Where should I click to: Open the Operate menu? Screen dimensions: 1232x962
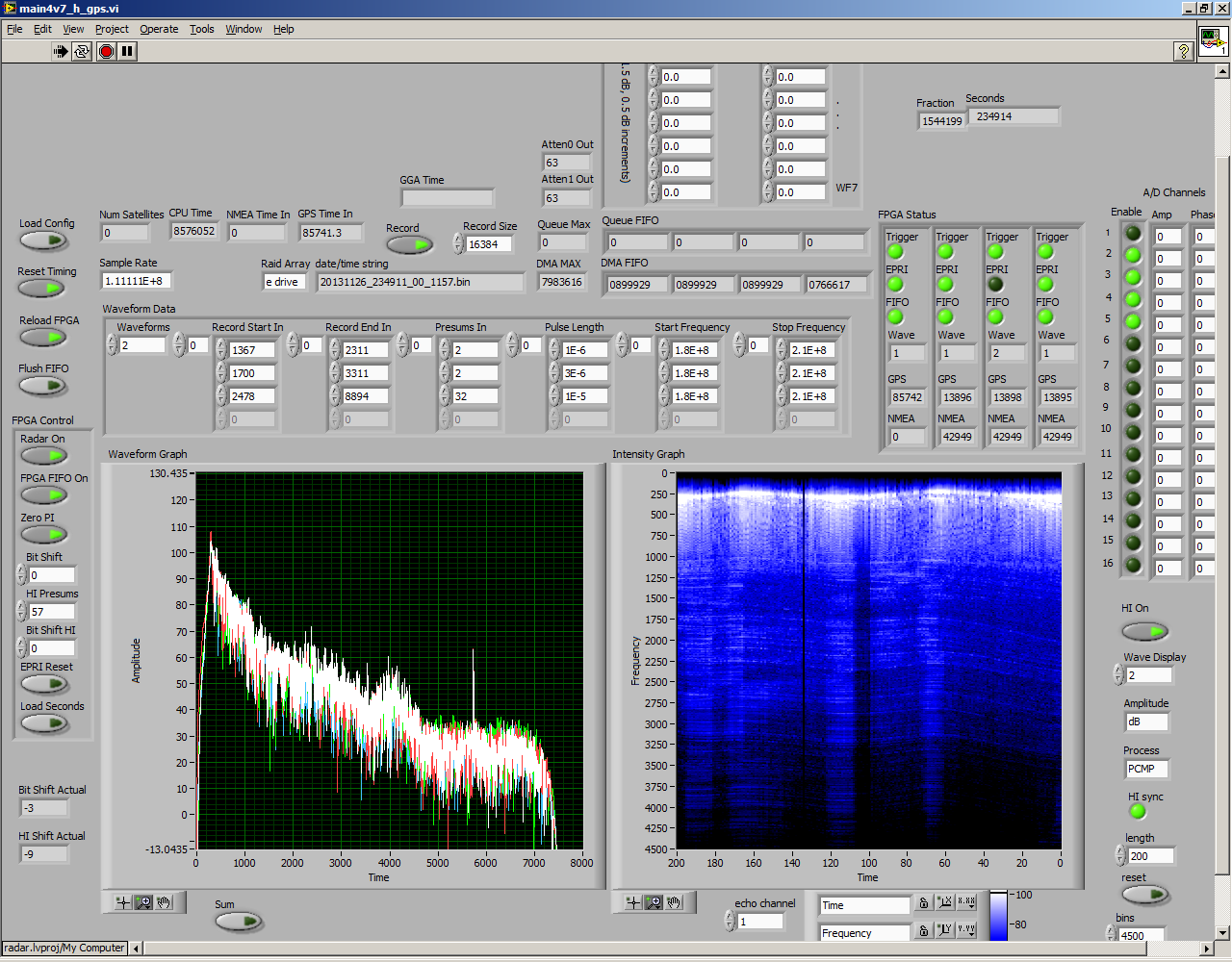point(159,29)
